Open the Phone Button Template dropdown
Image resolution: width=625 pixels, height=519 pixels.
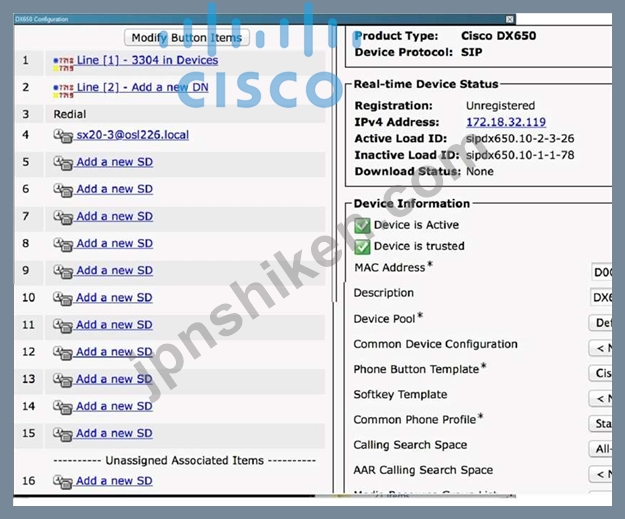[601, 373]
